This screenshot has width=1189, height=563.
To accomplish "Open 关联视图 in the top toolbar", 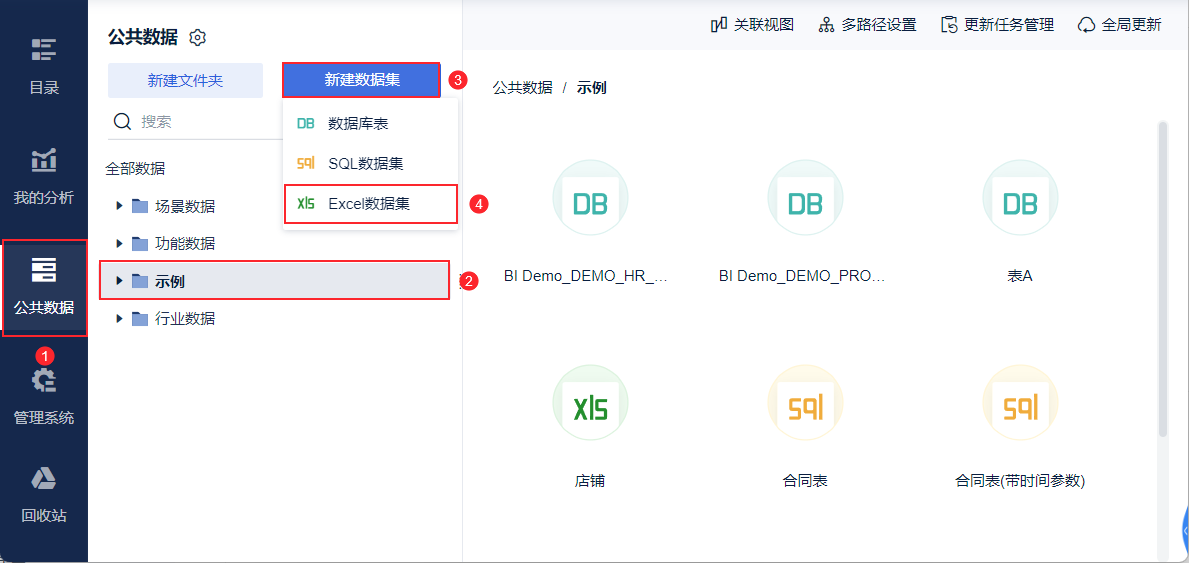I will 752,25.
